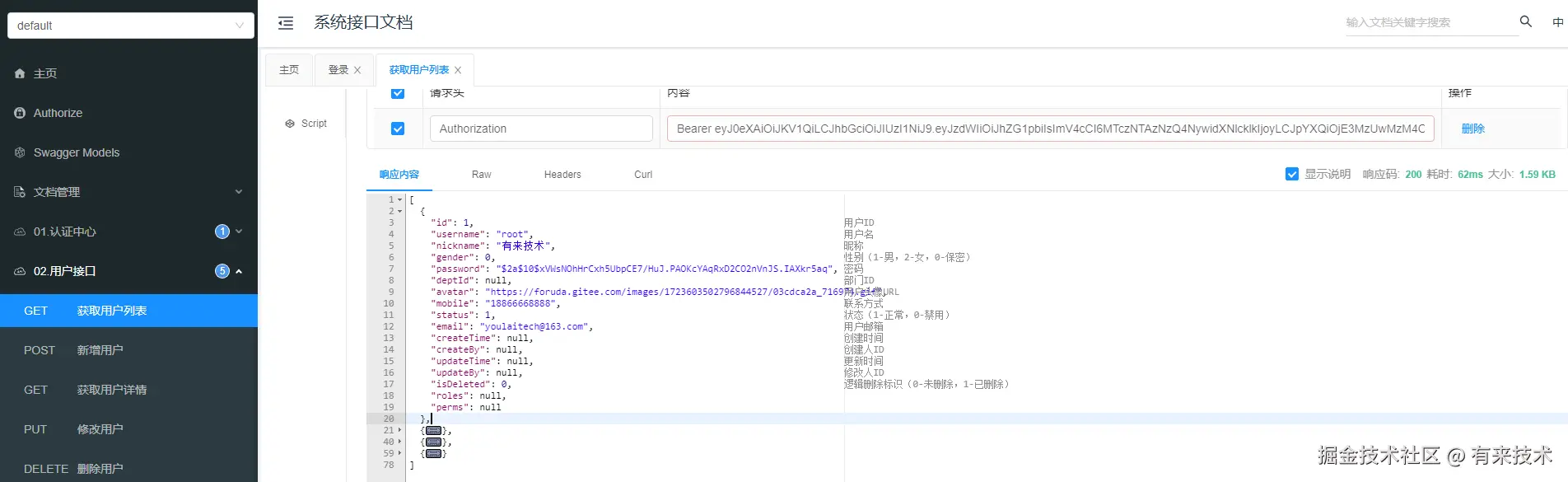
Task: Select the 获取用户列表 tab
Action: (419, 70)
